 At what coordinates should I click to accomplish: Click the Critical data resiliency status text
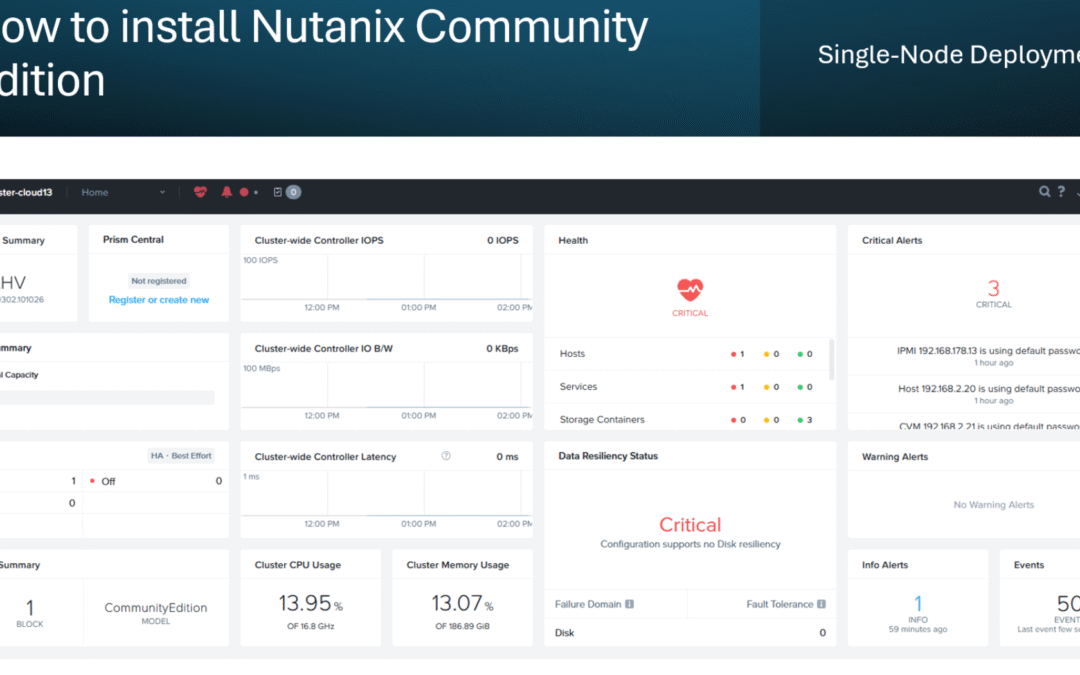click(x=689, y=525)
